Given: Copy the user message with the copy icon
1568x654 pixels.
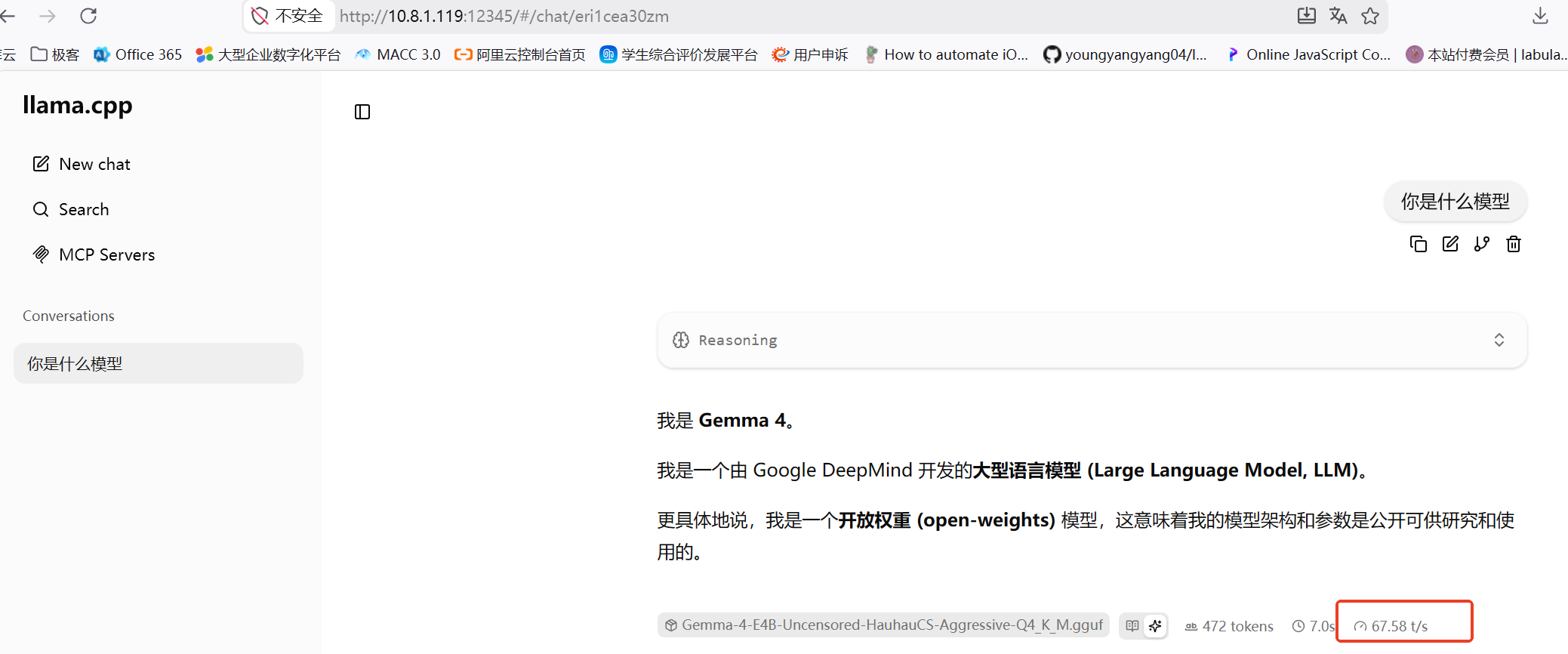Looking at the screenshot, I should [x=1418, y=244].
